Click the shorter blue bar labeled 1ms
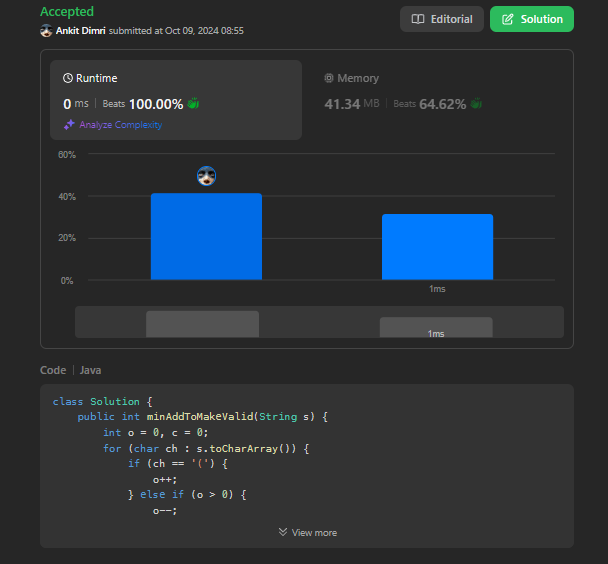608x564 pixels. point(437,247)
